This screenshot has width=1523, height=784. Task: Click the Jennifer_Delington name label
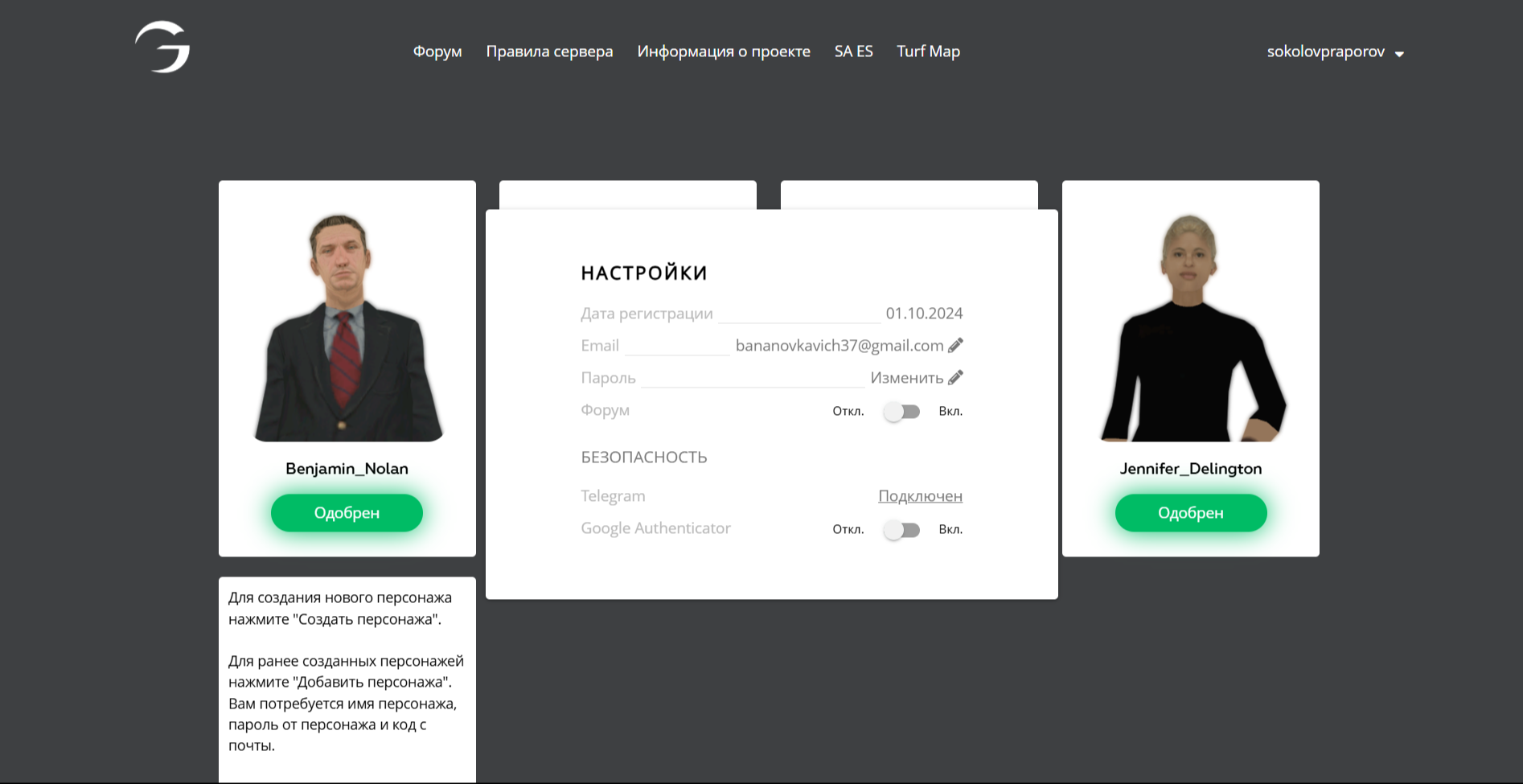pyautogui.click(x=1191, y=469)
